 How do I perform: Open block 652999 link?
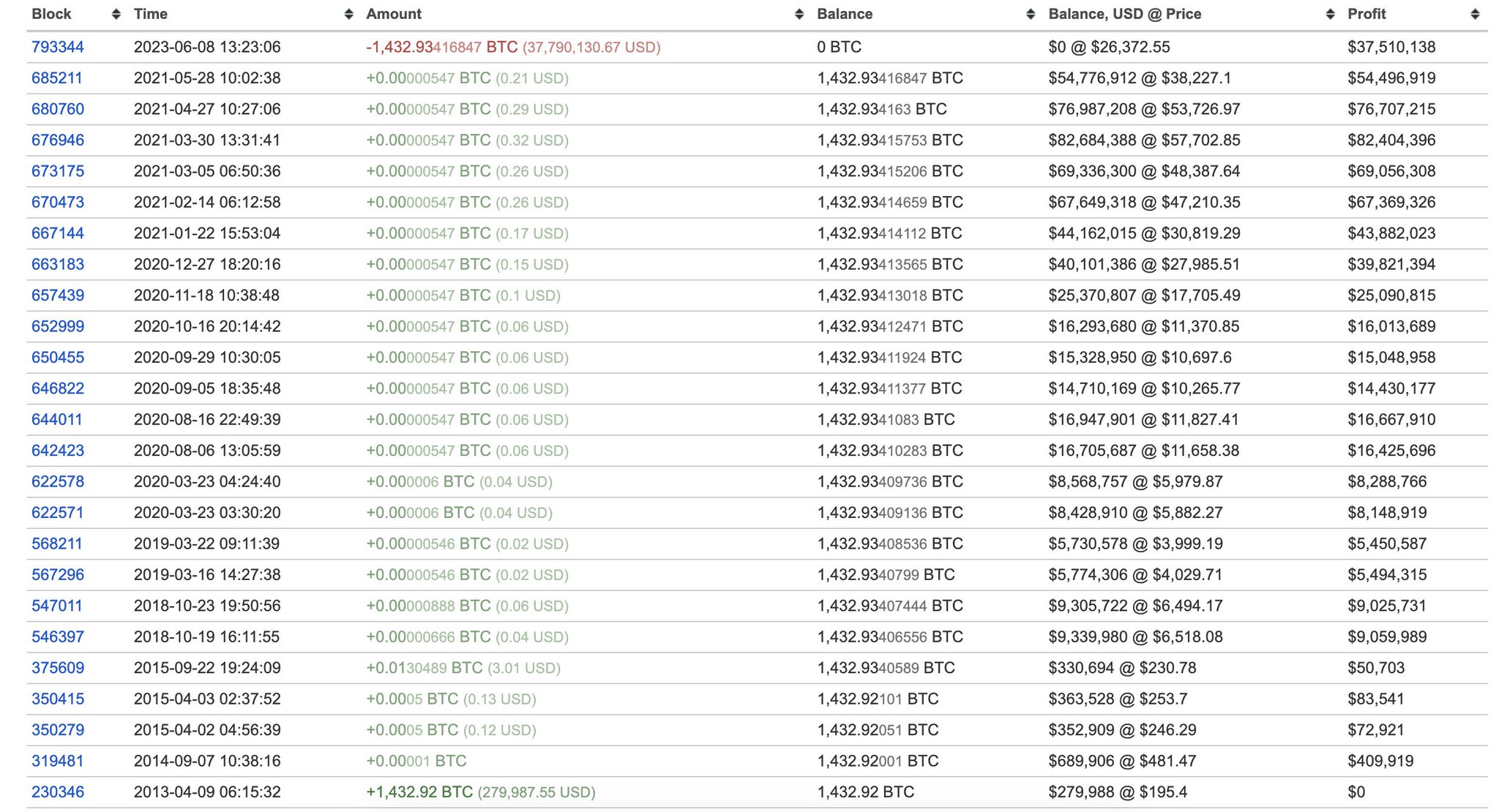(58, 327)
